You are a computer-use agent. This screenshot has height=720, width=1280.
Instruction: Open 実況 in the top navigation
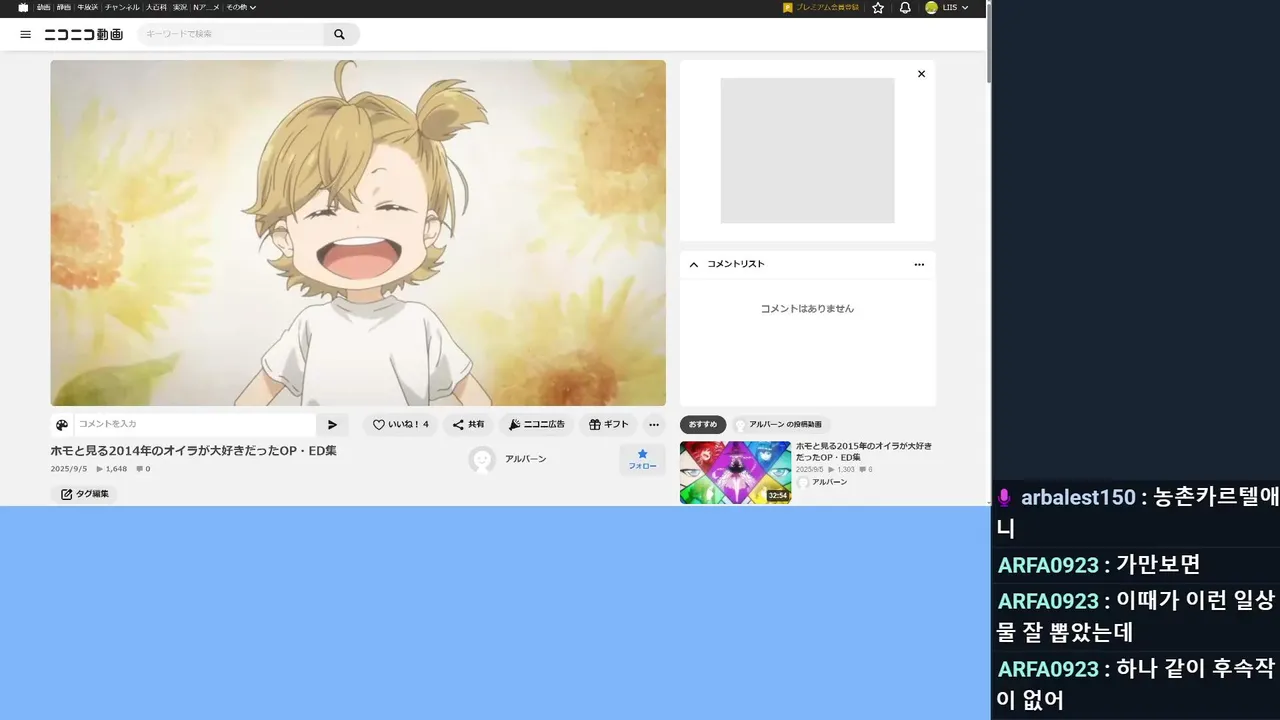(180, 7)
